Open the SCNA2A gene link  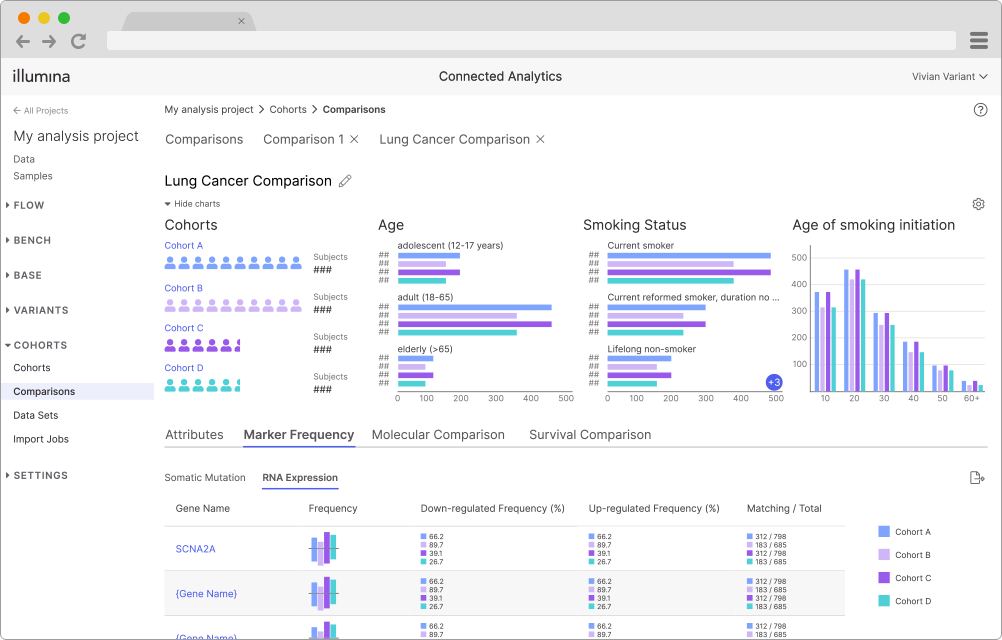(196, 549)
